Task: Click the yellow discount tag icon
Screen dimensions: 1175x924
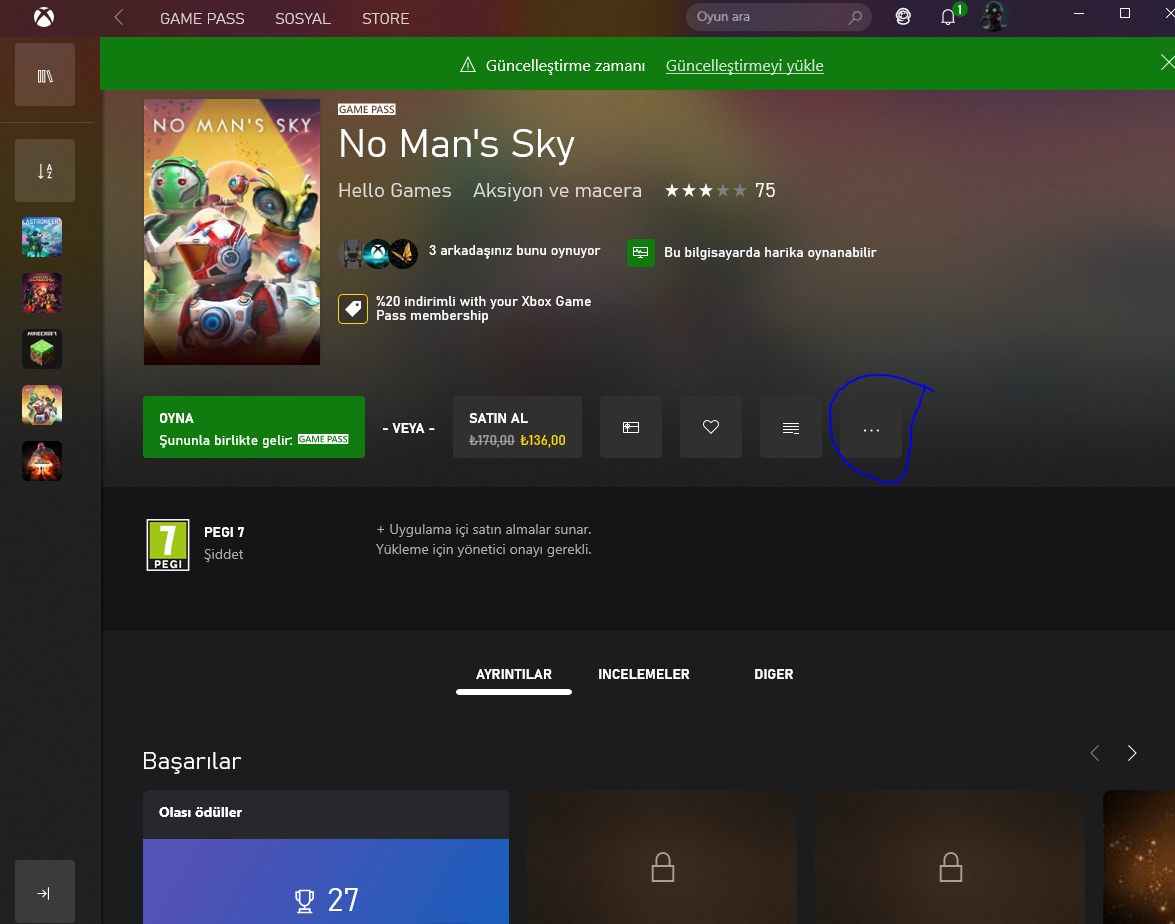Action: click(x=353, y=309)
